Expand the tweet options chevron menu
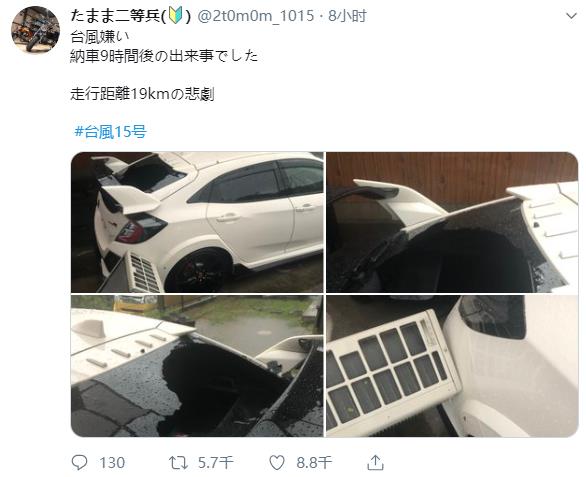 coord(571,16)
